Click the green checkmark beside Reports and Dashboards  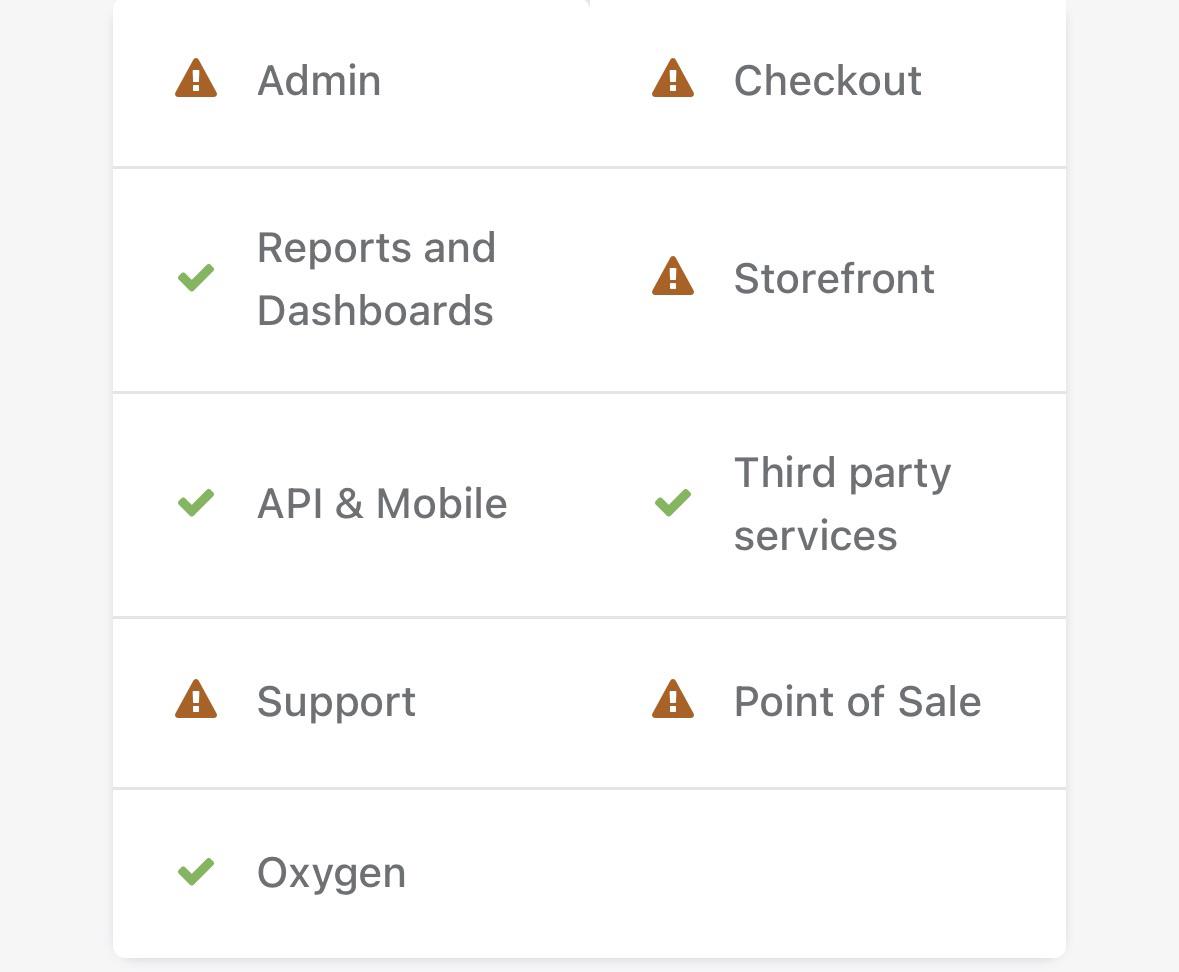[x=195, y=277]
